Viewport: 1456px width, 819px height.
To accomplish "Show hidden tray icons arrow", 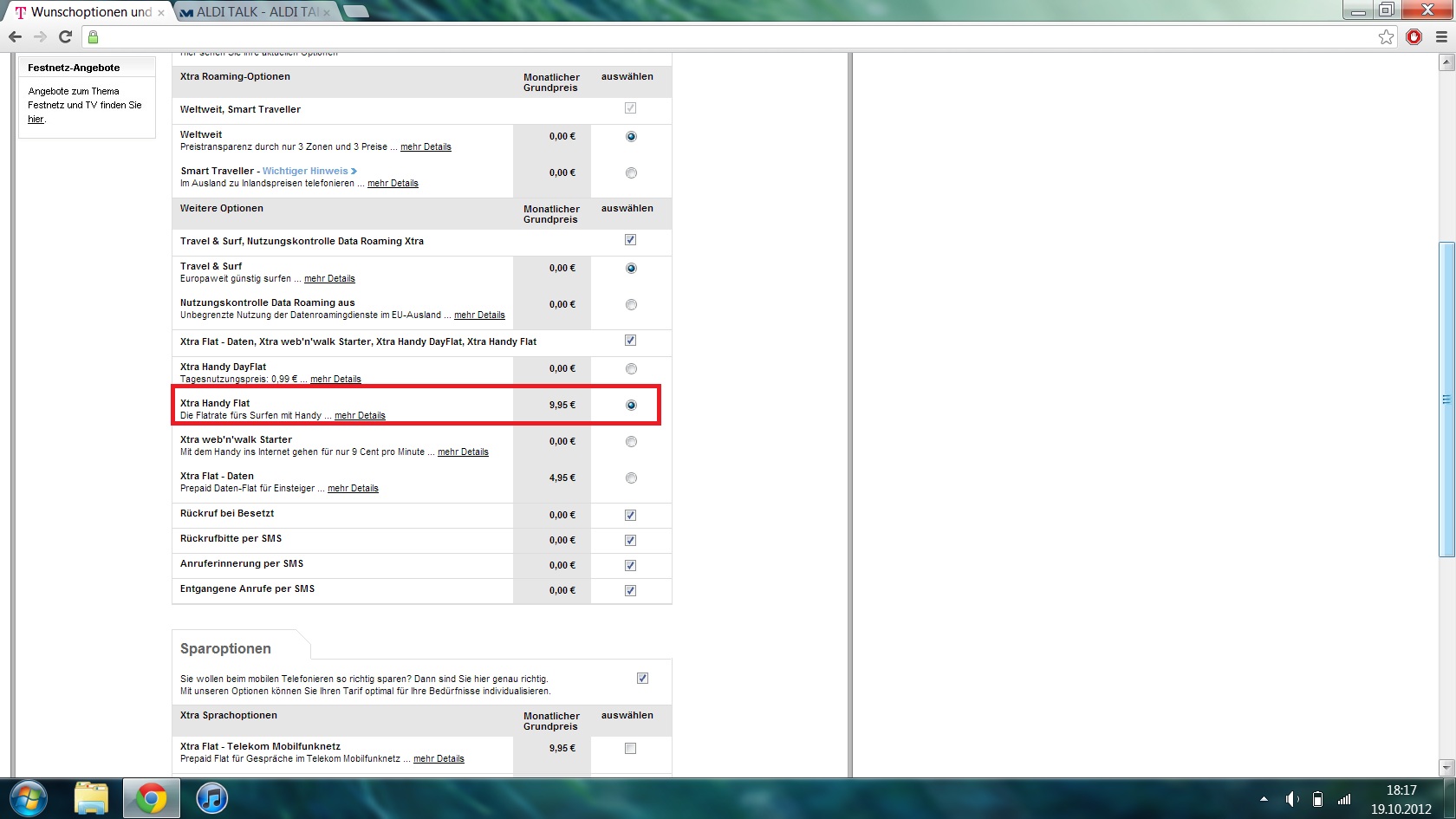I will tap(1264, 799).
